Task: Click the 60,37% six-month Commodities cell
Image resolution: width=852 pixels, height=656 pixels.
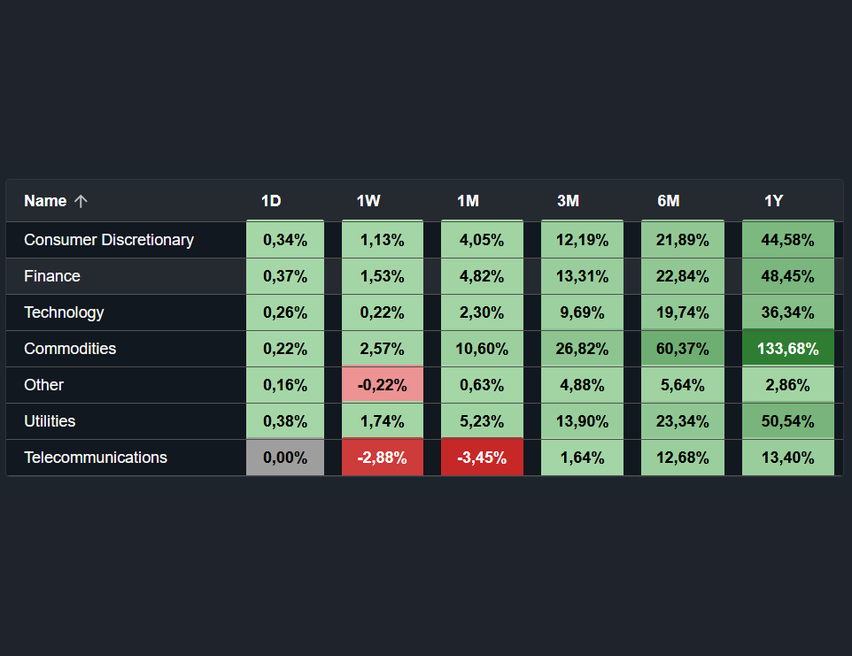Action: (682, 348)
